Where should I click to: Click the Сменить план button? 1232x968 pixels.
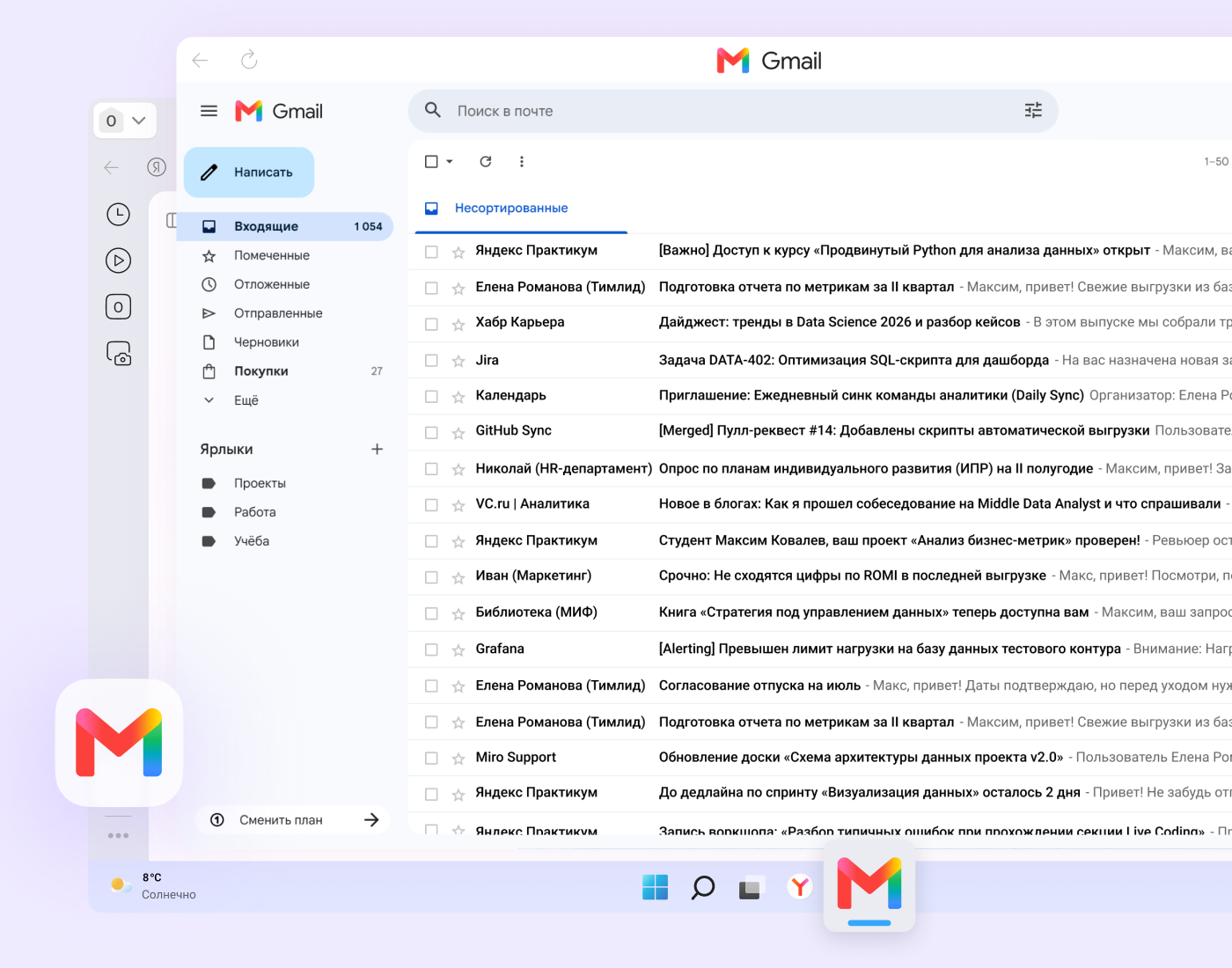pyautogui.click(x=292, y=820)
